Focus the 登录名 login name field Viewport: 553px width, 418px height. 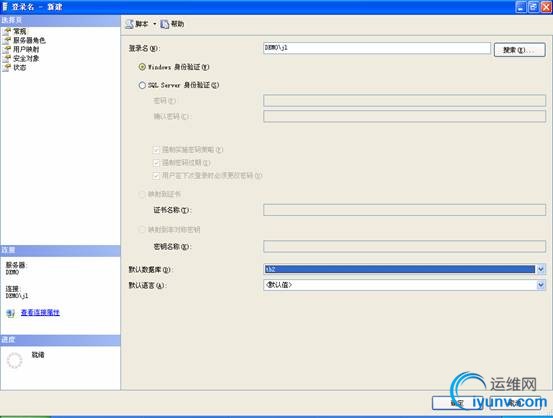point(377,48)
